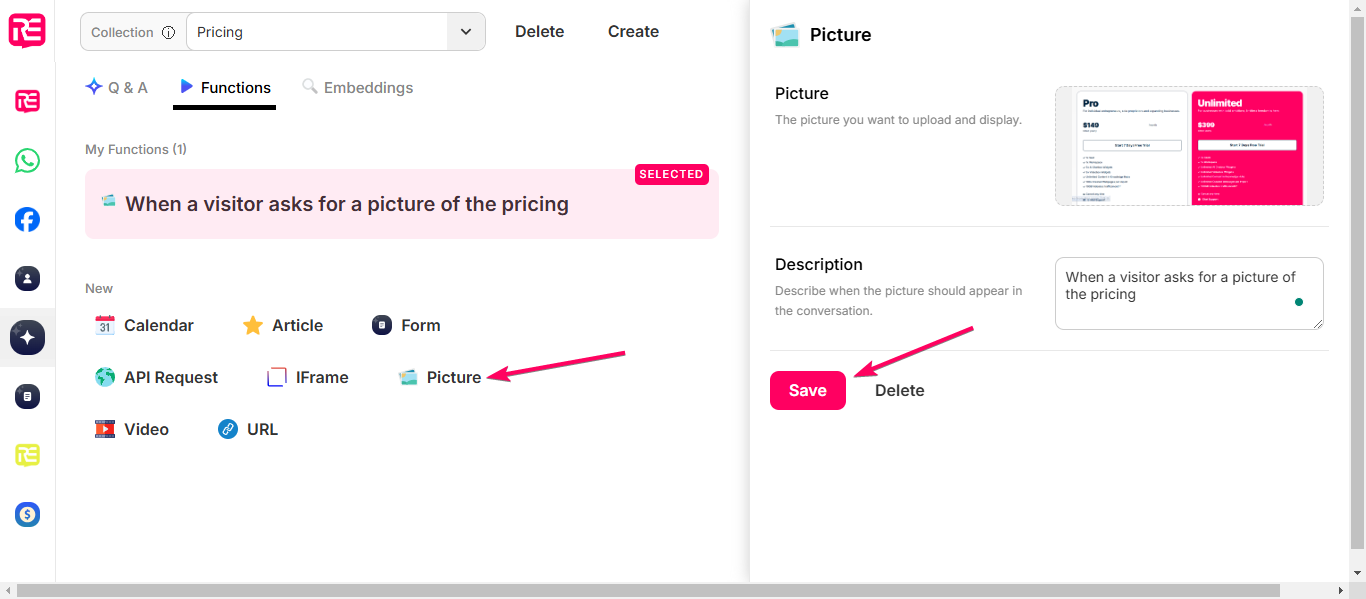Click the "SELECTED" badge
1366x599 pixels.
coord(672,174)
